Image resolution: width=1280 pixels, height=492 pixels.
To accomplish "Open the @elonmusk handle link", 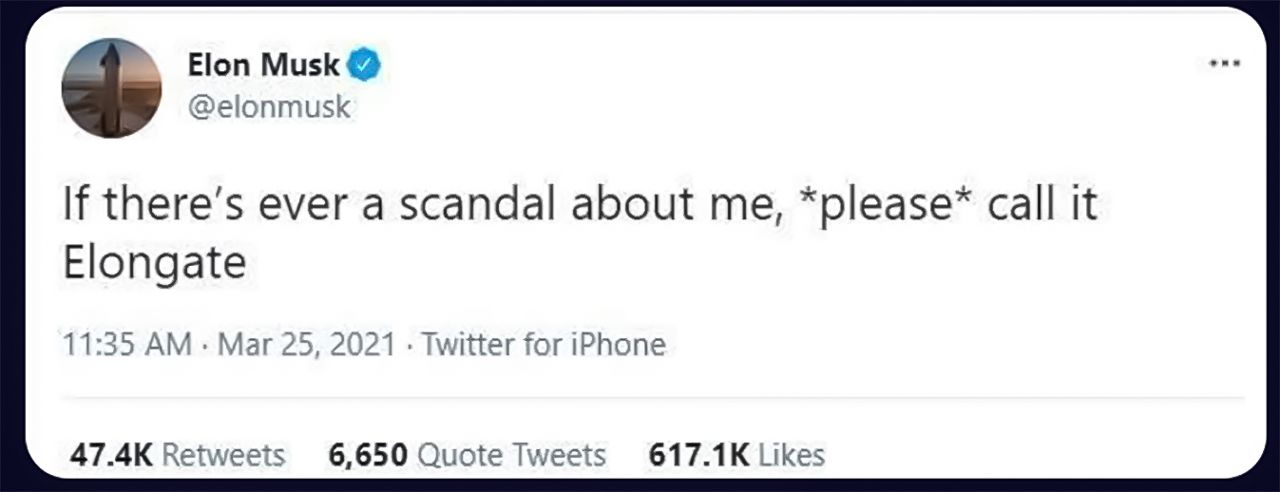I will click(269, 106).
